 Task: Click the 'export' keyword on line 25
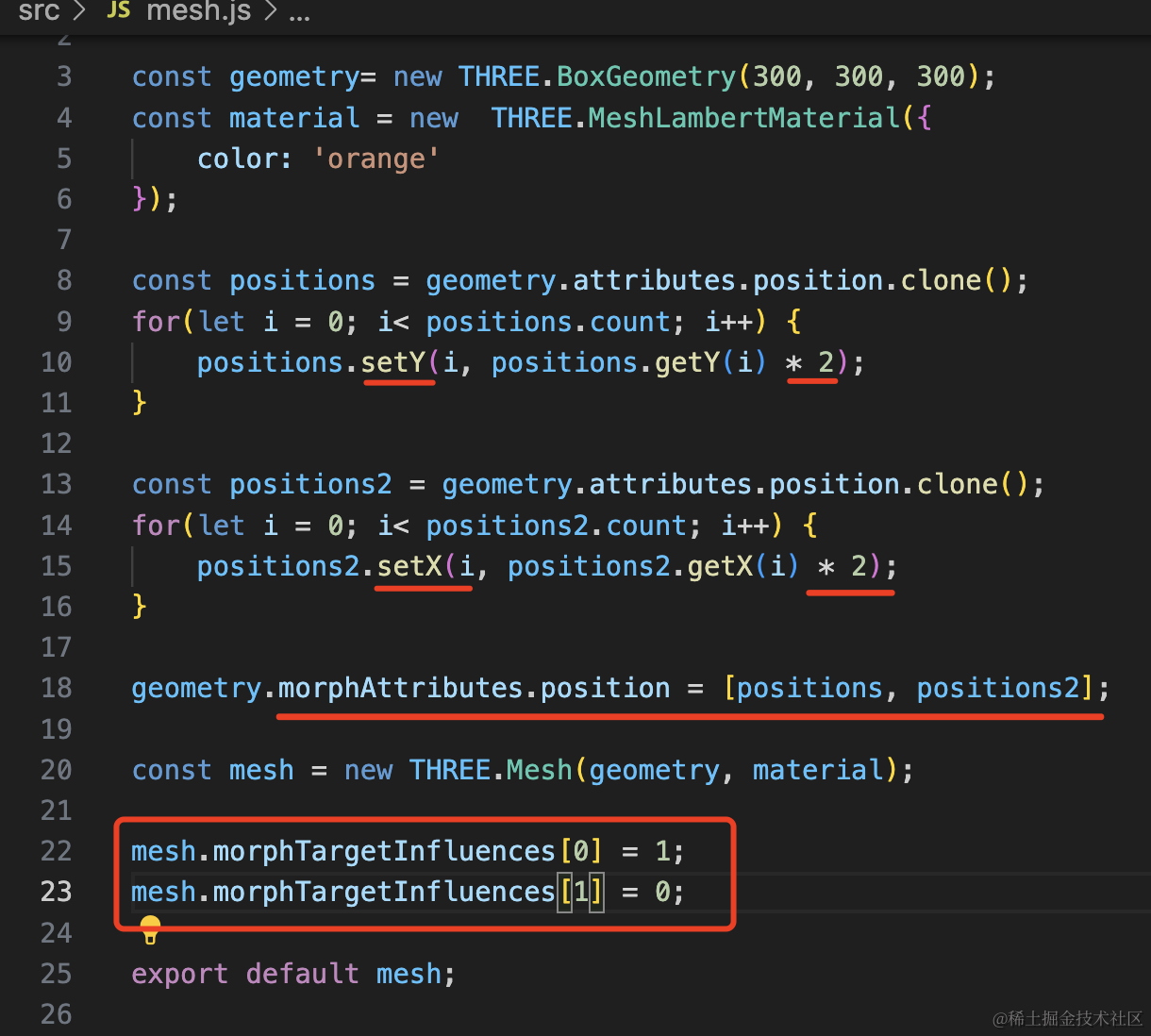(x=179, y=974)
